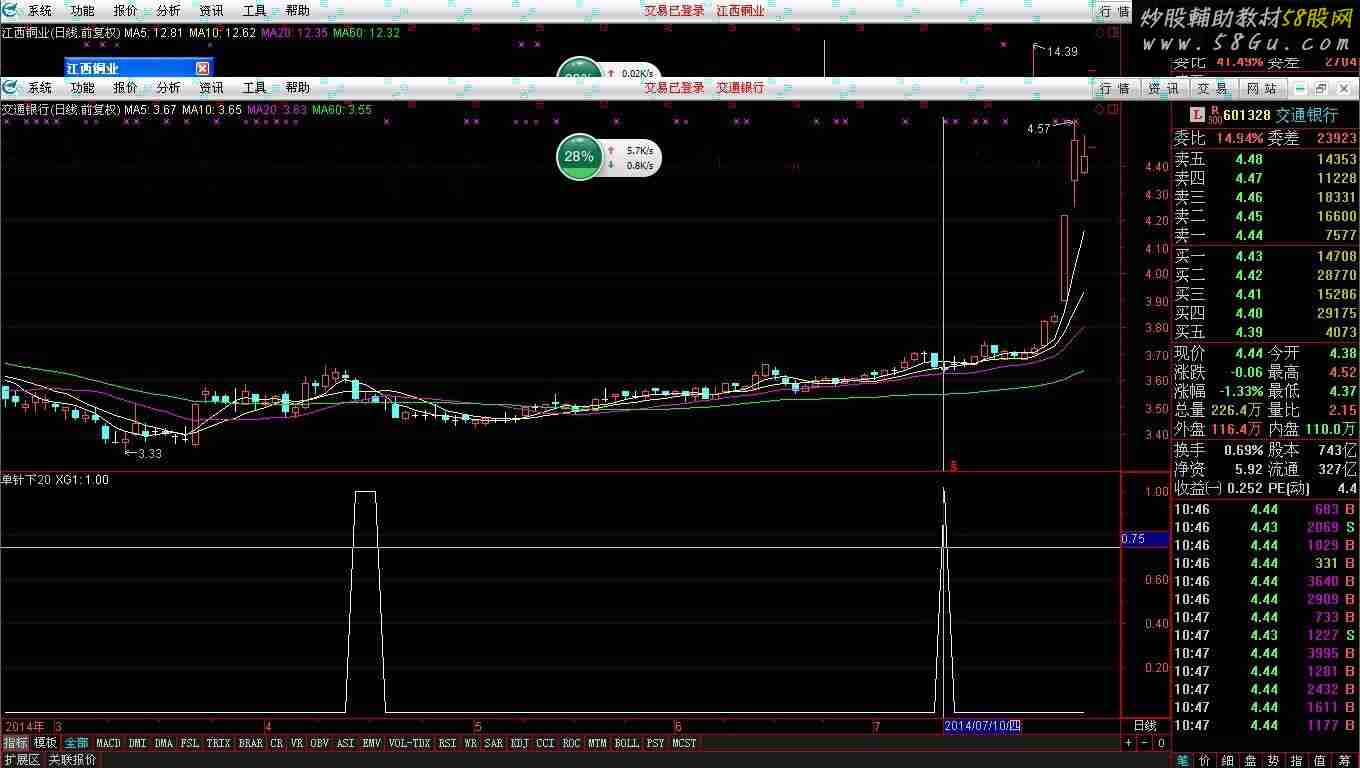Click the app logo icon in 江西铜业 window
The image size is (1360, 768).
tap(10, 11)
